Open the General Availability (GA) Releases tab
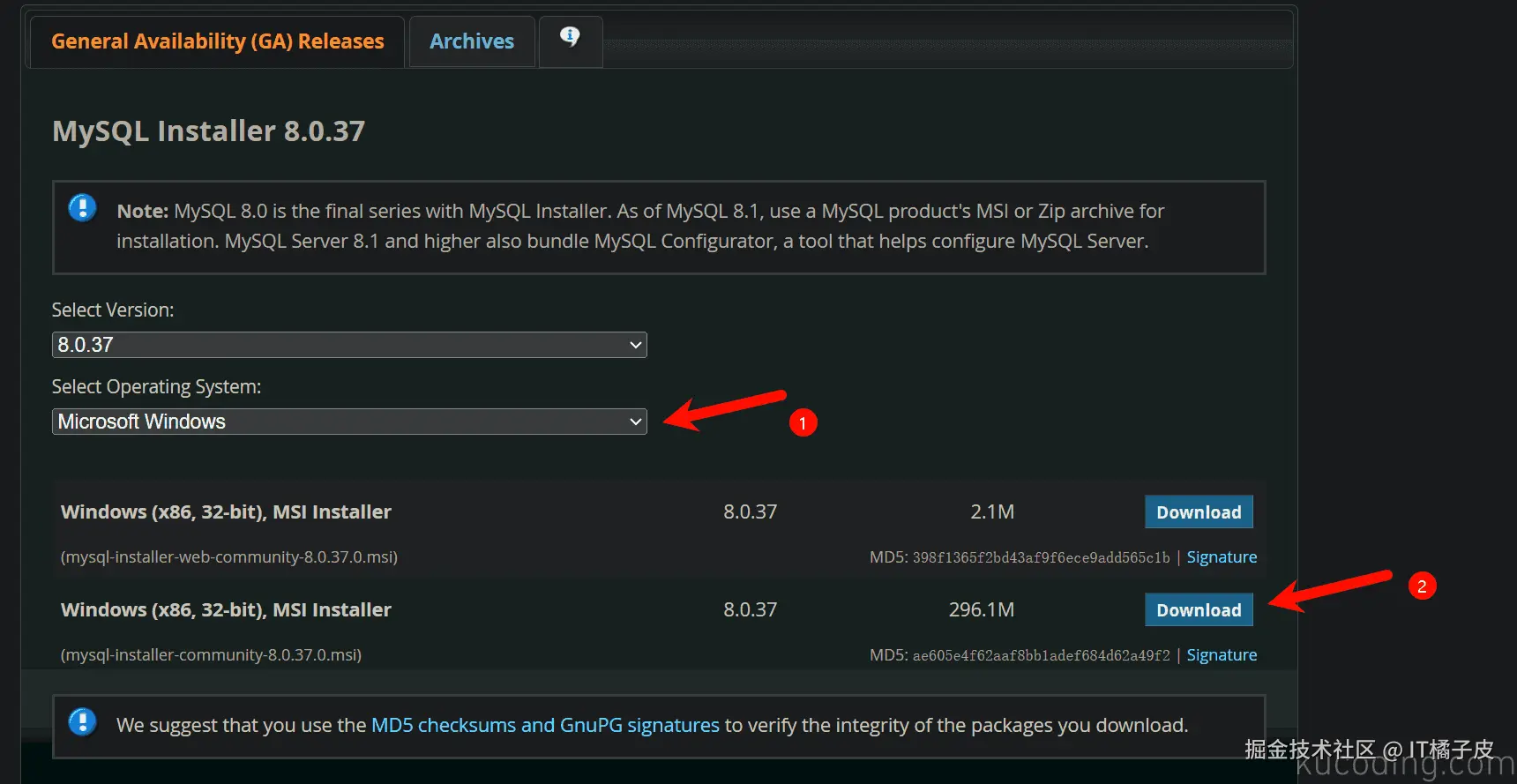 tap(217, 41)
